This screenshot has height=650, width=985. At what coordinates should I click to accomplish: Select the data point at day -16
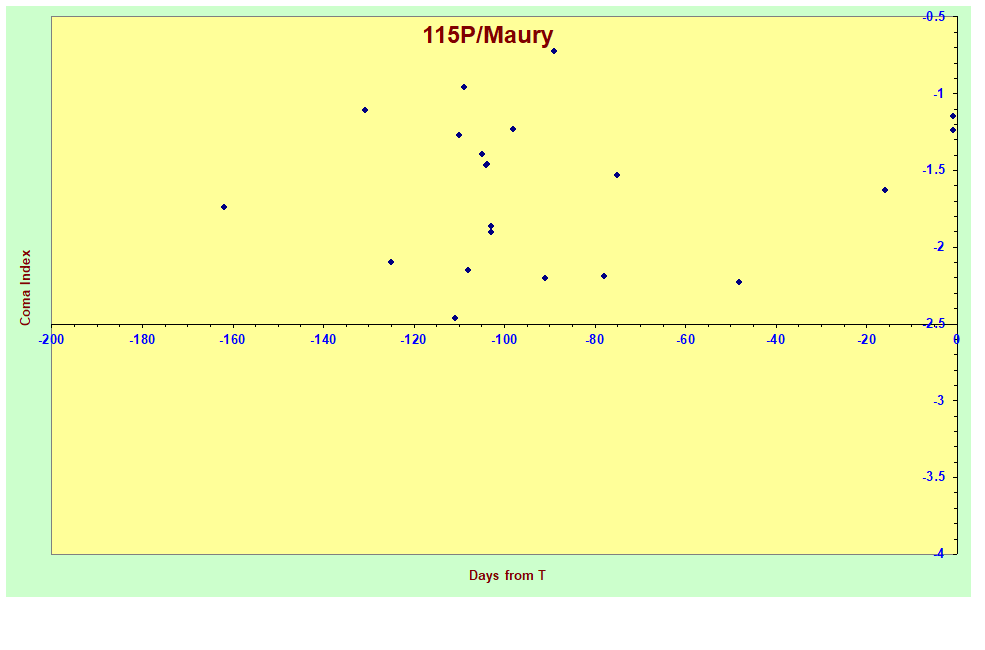tap(884, 190)
